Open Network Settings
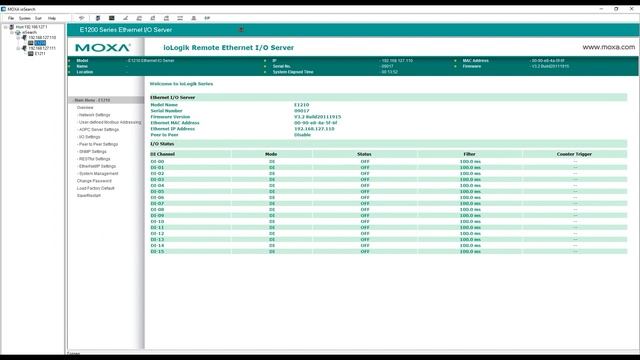 click(x=94, y=115)
